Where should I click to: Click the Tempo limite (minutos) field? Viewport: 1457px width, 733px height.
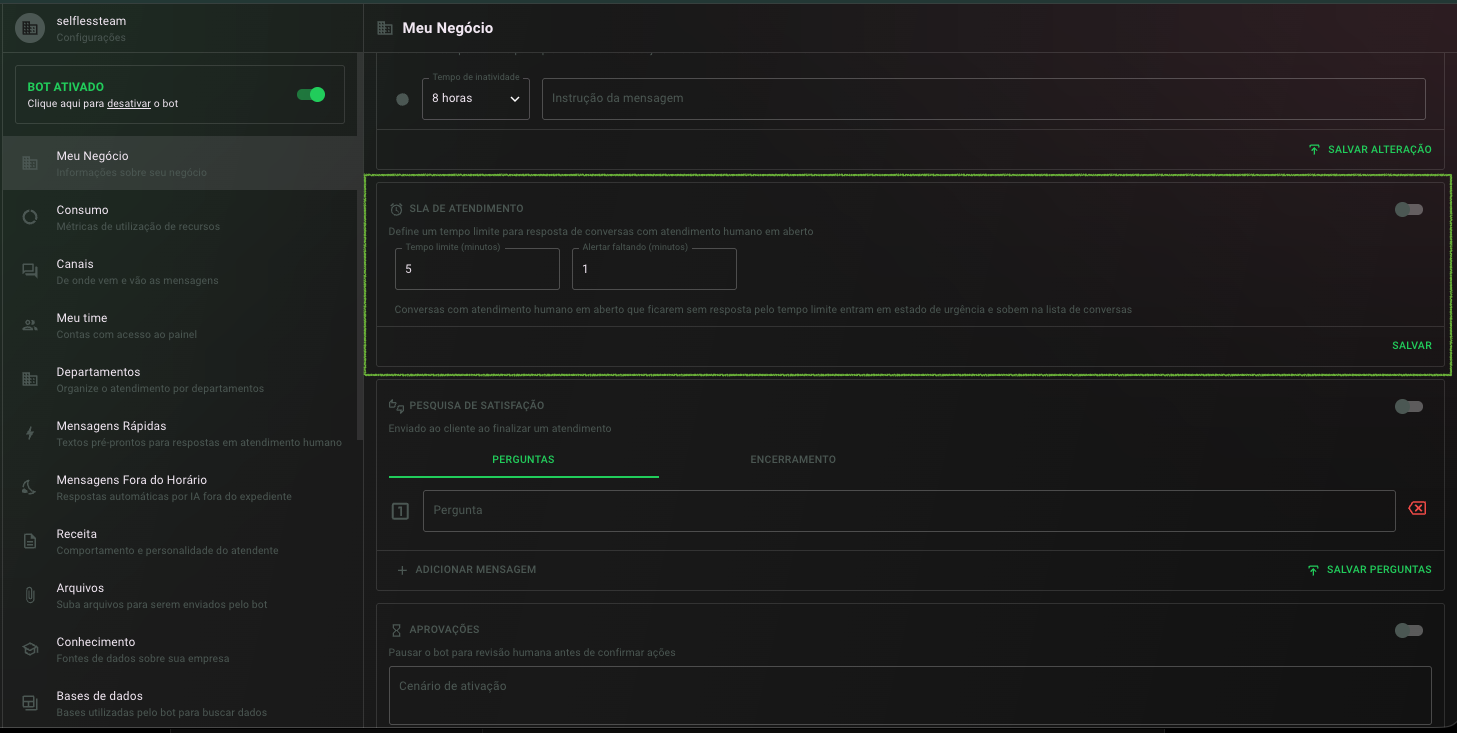[x=477, y=269]
